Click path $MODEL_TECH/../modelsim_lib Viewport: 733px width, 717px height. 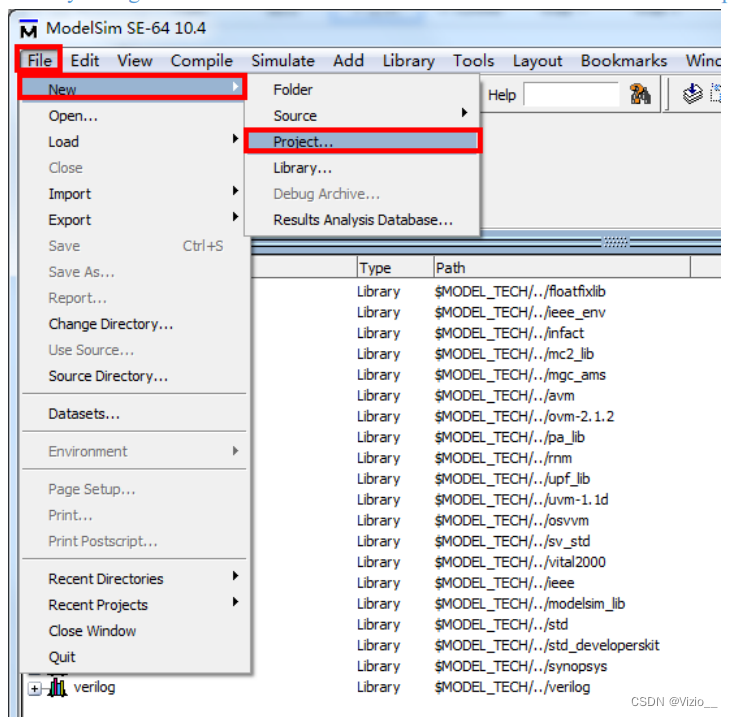[530, 603]
